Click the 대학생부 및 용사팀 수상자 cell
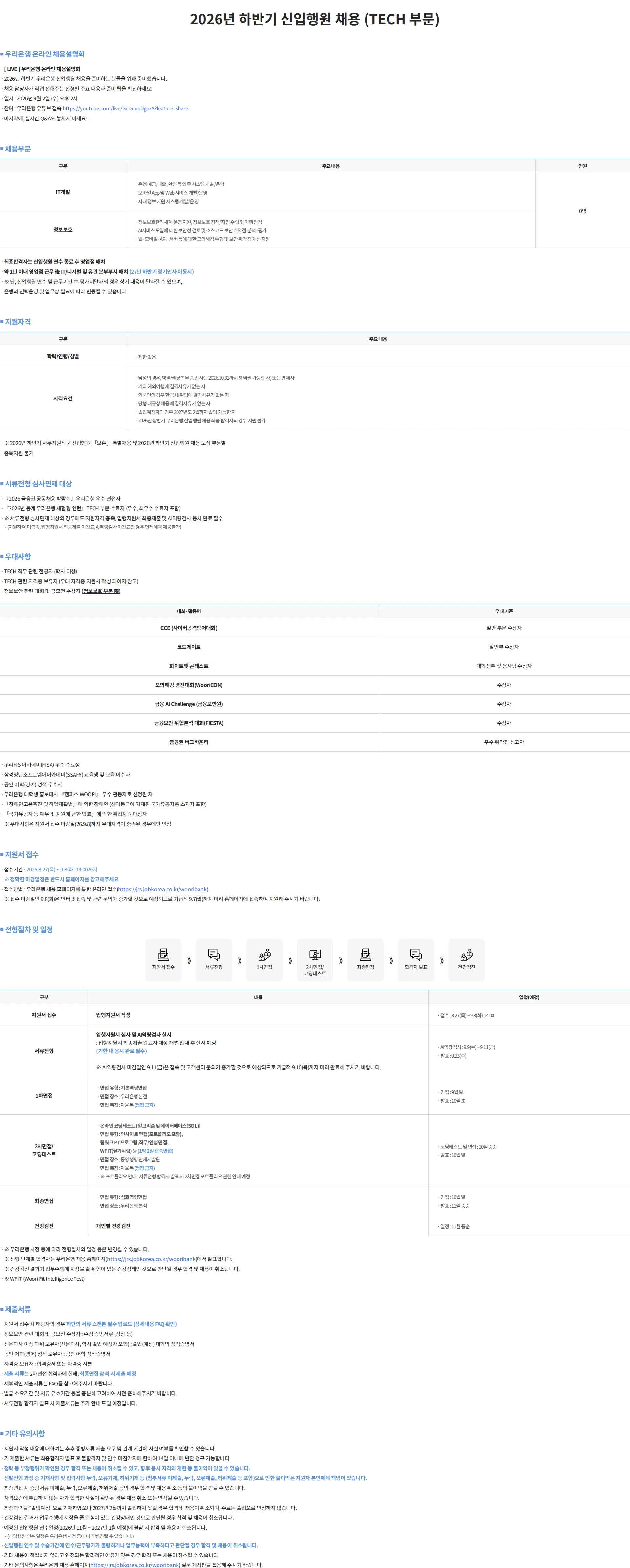 click(504, 666)
